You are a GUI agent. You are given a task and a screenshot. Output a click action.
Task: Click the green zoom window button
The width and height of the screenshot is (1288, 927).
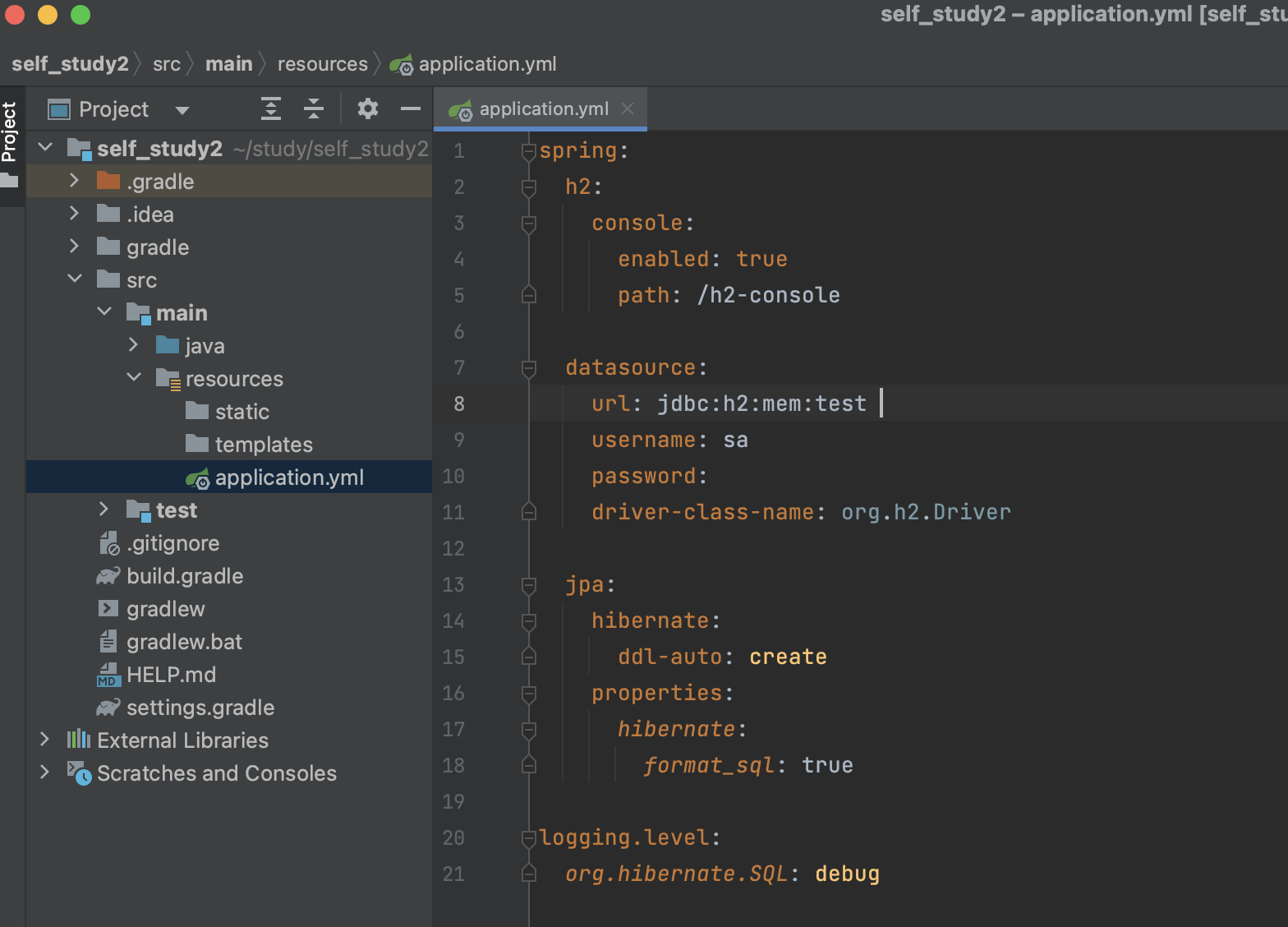coord(80,14)
